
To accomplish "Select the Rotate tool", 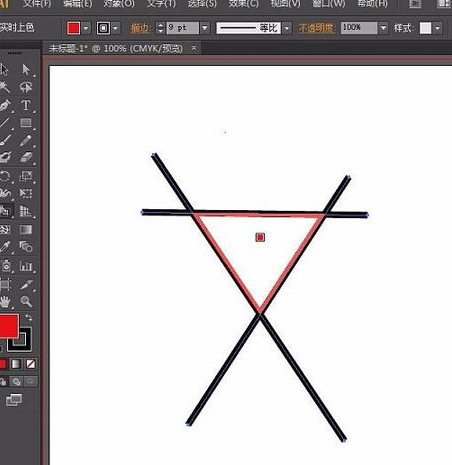I will coord(4,176).
